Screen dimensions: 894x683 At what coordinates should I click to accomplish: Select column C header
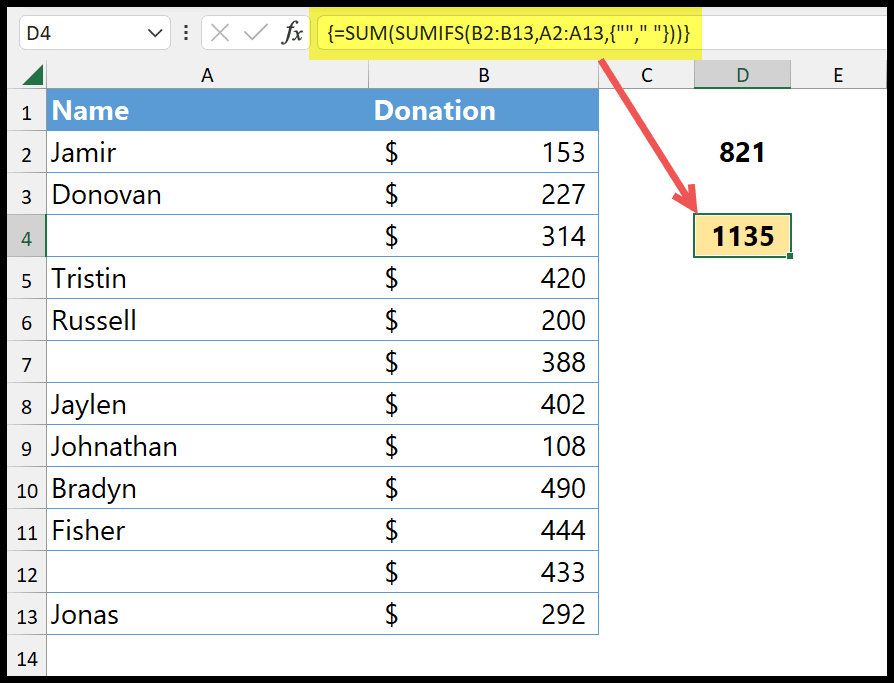coord(647,75)
